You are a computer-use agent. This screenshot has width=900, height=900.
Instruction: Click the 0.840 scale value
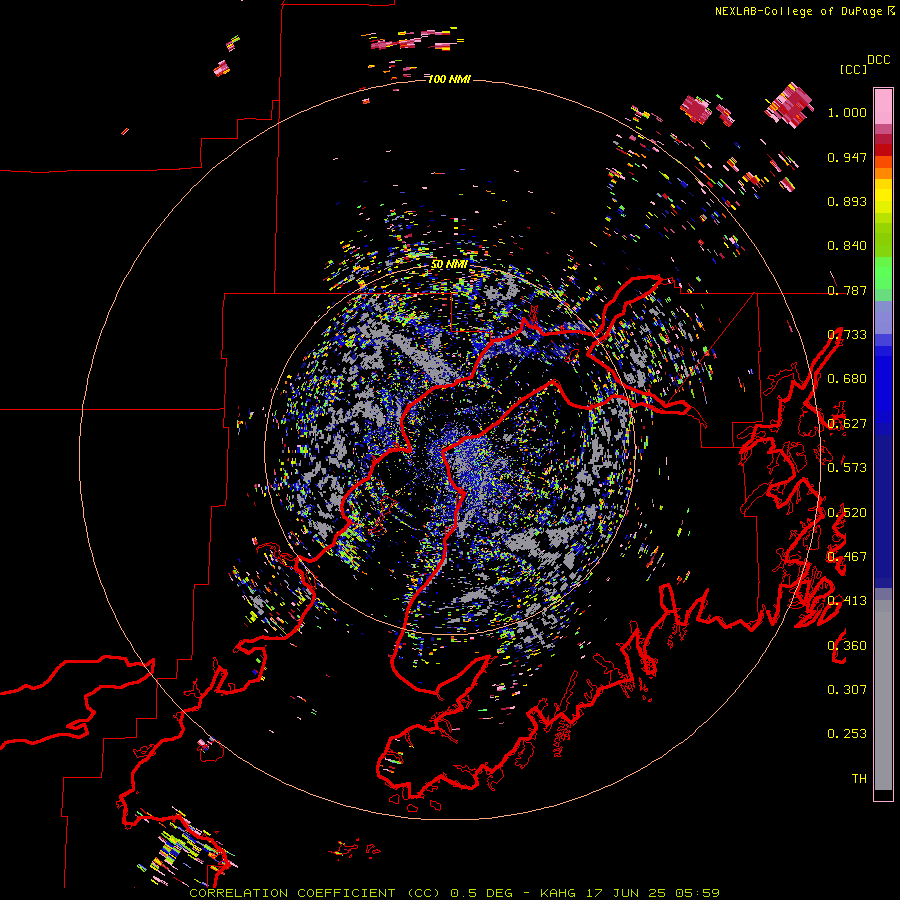(847, 246)
